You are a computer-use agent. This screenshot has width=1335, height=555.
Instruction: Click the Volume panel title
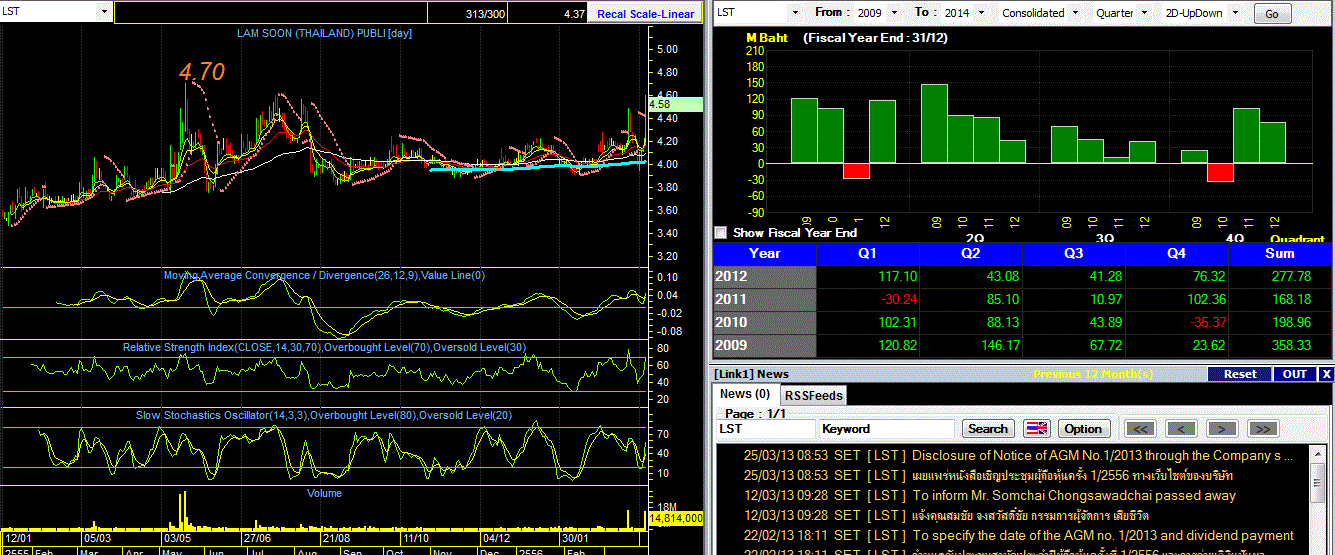[x=324, y=493]
